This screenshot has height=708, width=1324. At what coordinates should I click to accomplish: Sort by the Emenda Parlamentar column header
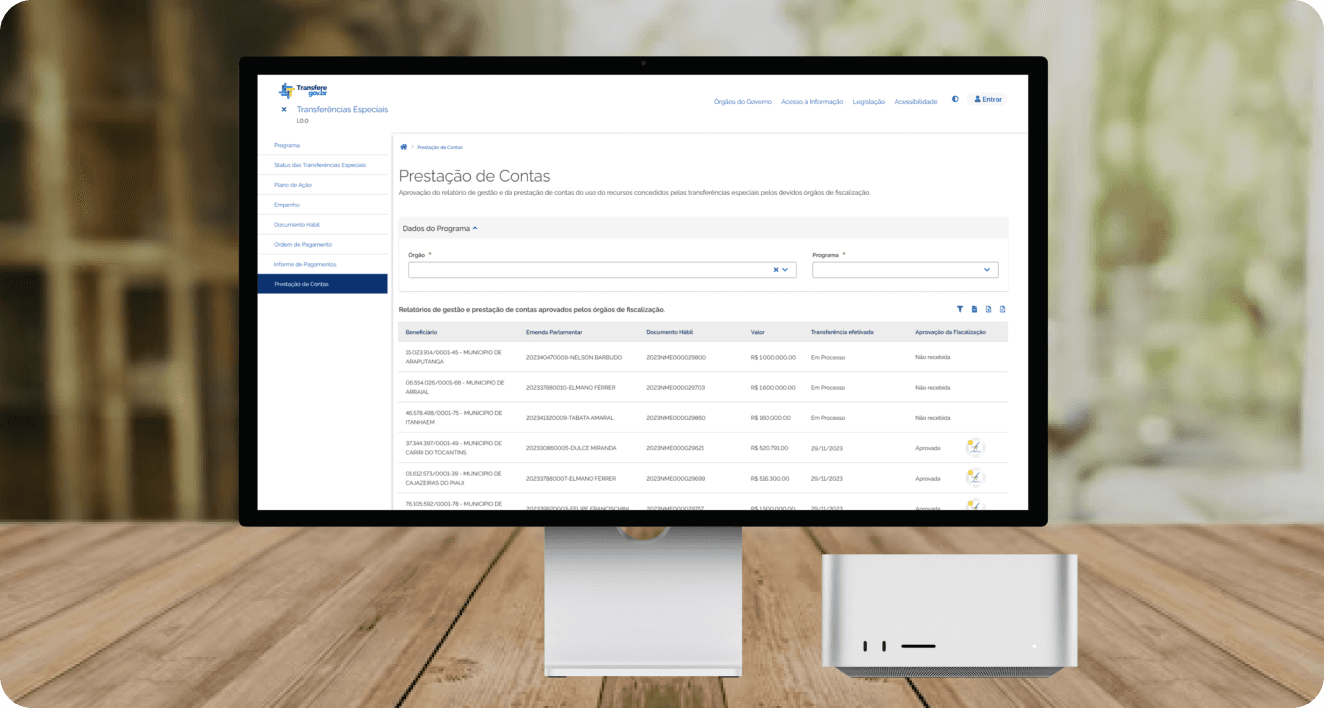tap(554, 332)
